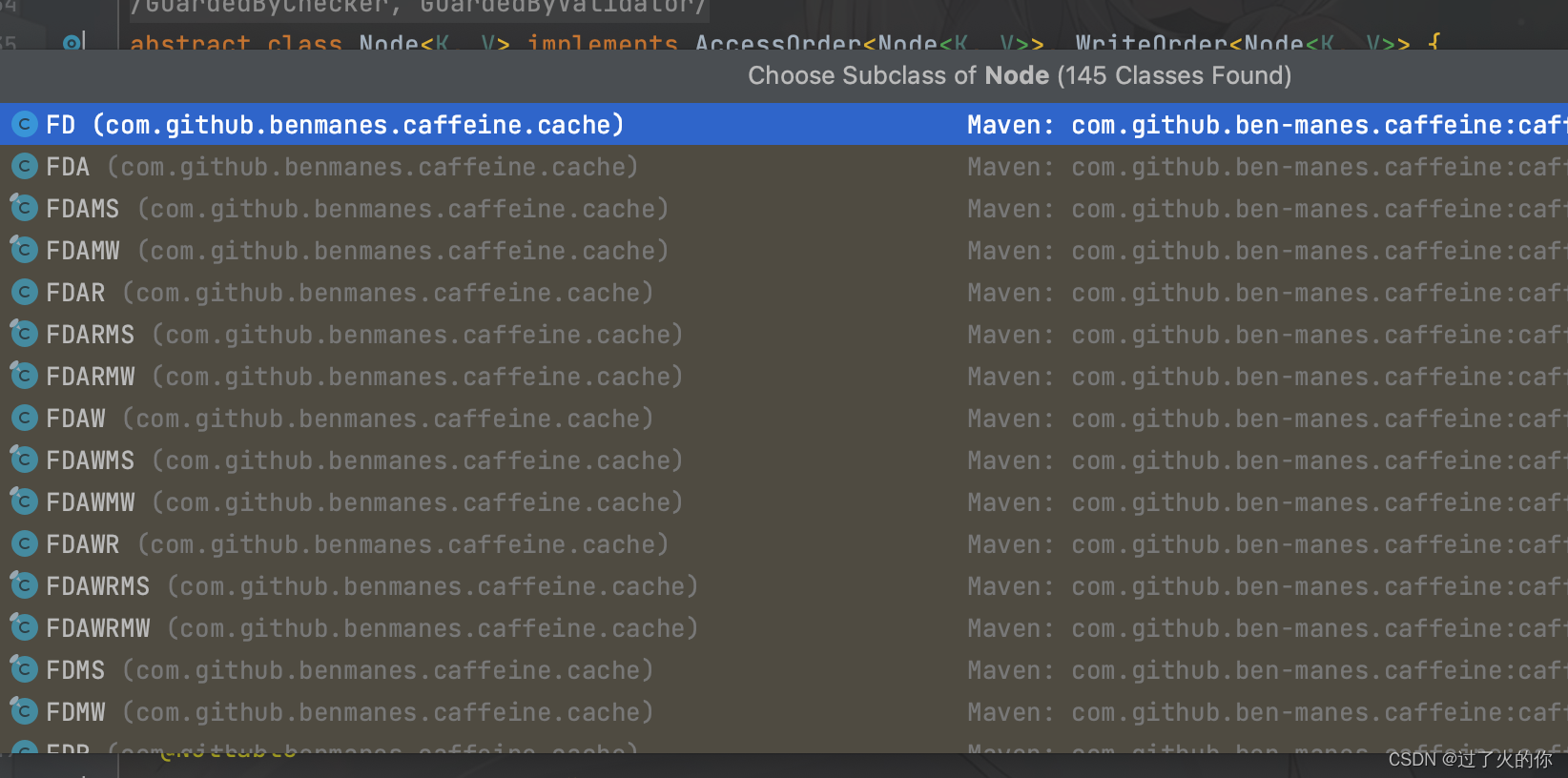Click the class icon beside FDAR
This screenshot has height=778, width=1568.
click(24, 292)
